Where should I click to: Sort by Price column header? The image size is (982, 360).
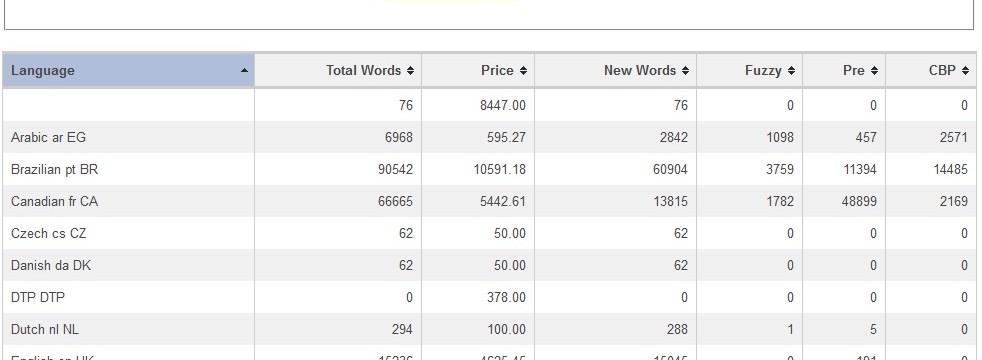[x=478, y=70]
